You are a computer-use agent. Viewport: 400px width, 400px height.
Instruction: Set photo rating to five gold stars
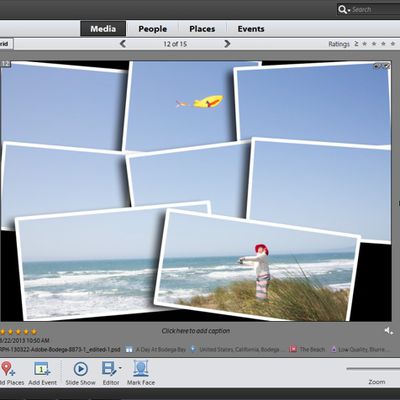point(34,332)
